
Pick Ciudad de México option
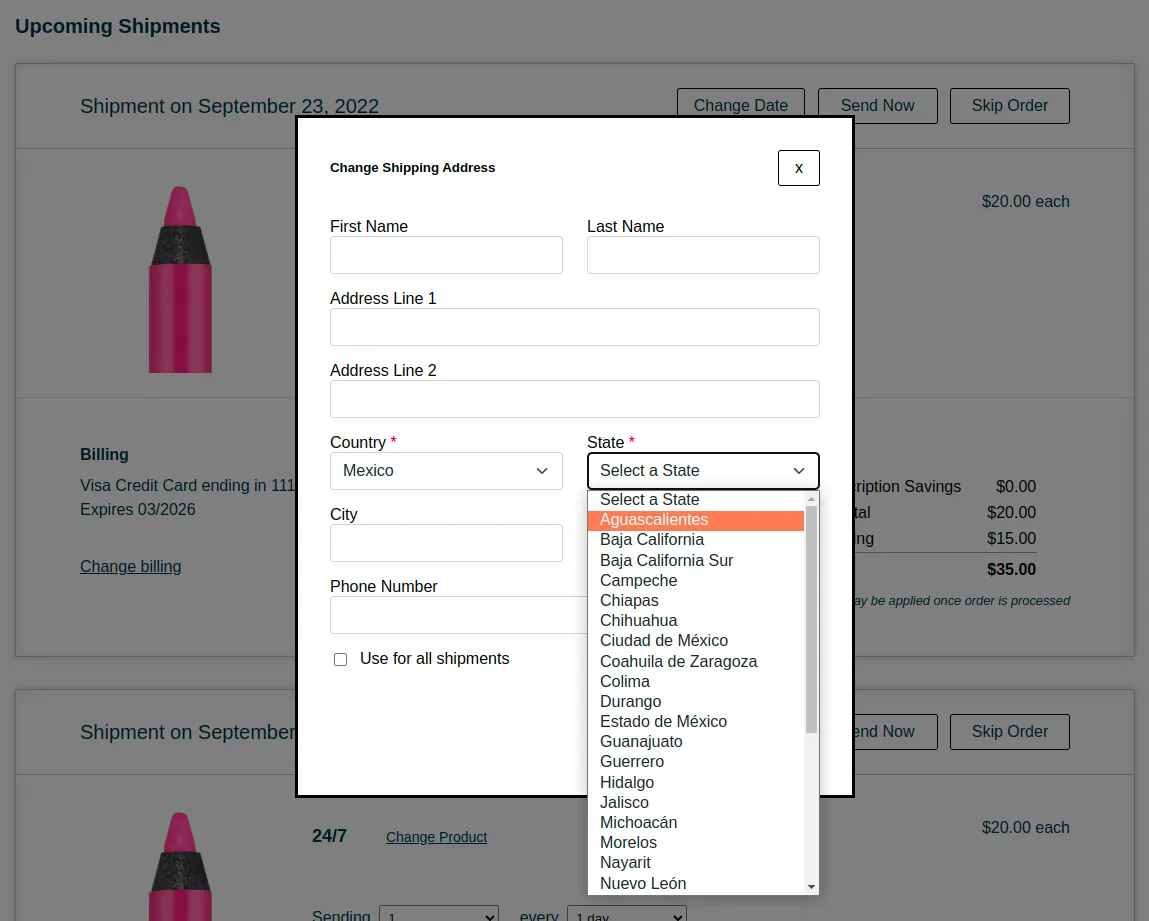click(x=695, y=641)
